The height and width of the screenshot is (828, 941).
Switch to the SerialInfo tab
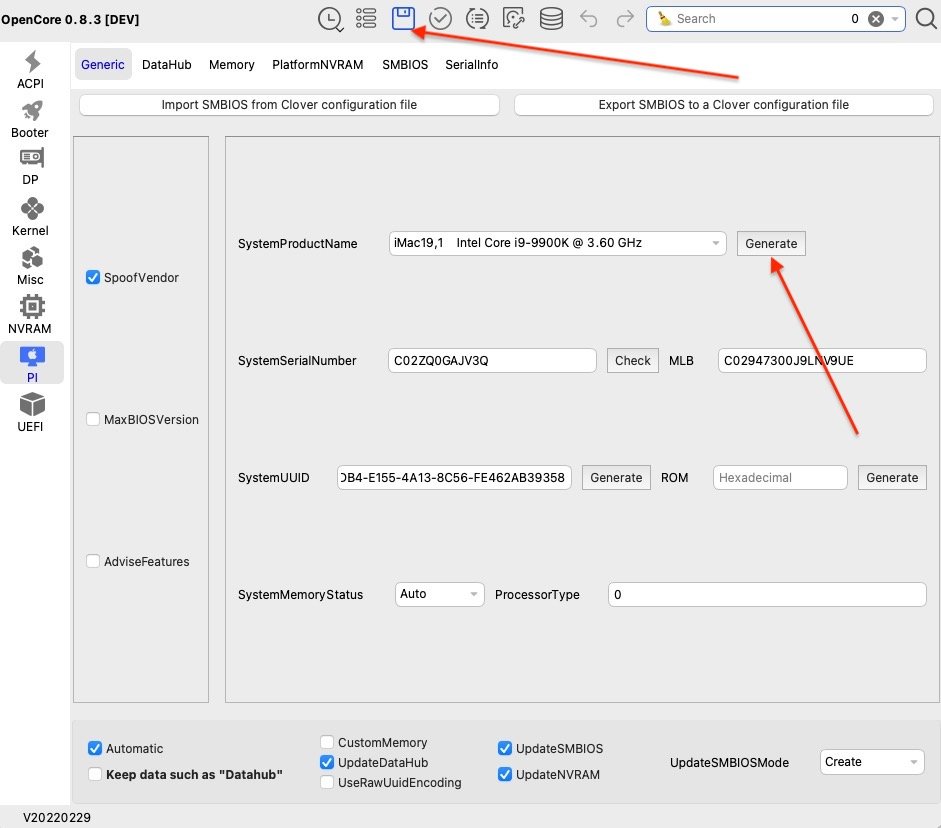[x=471, y=64]
